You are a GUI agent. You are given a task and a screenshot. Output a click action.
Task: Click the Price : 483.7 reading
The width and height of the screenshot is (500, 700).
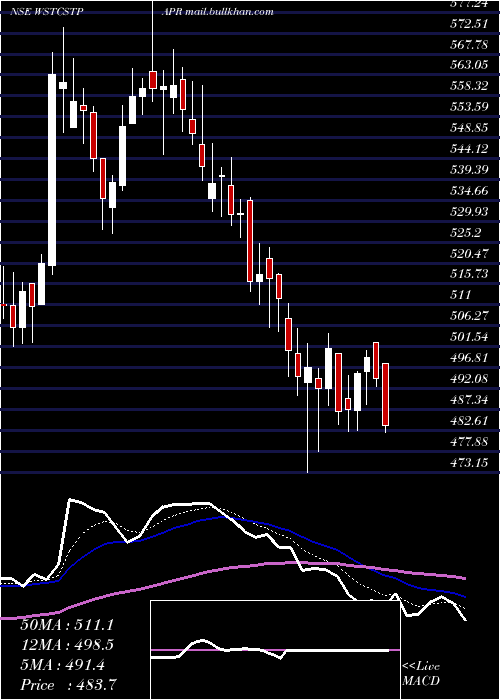70,685
